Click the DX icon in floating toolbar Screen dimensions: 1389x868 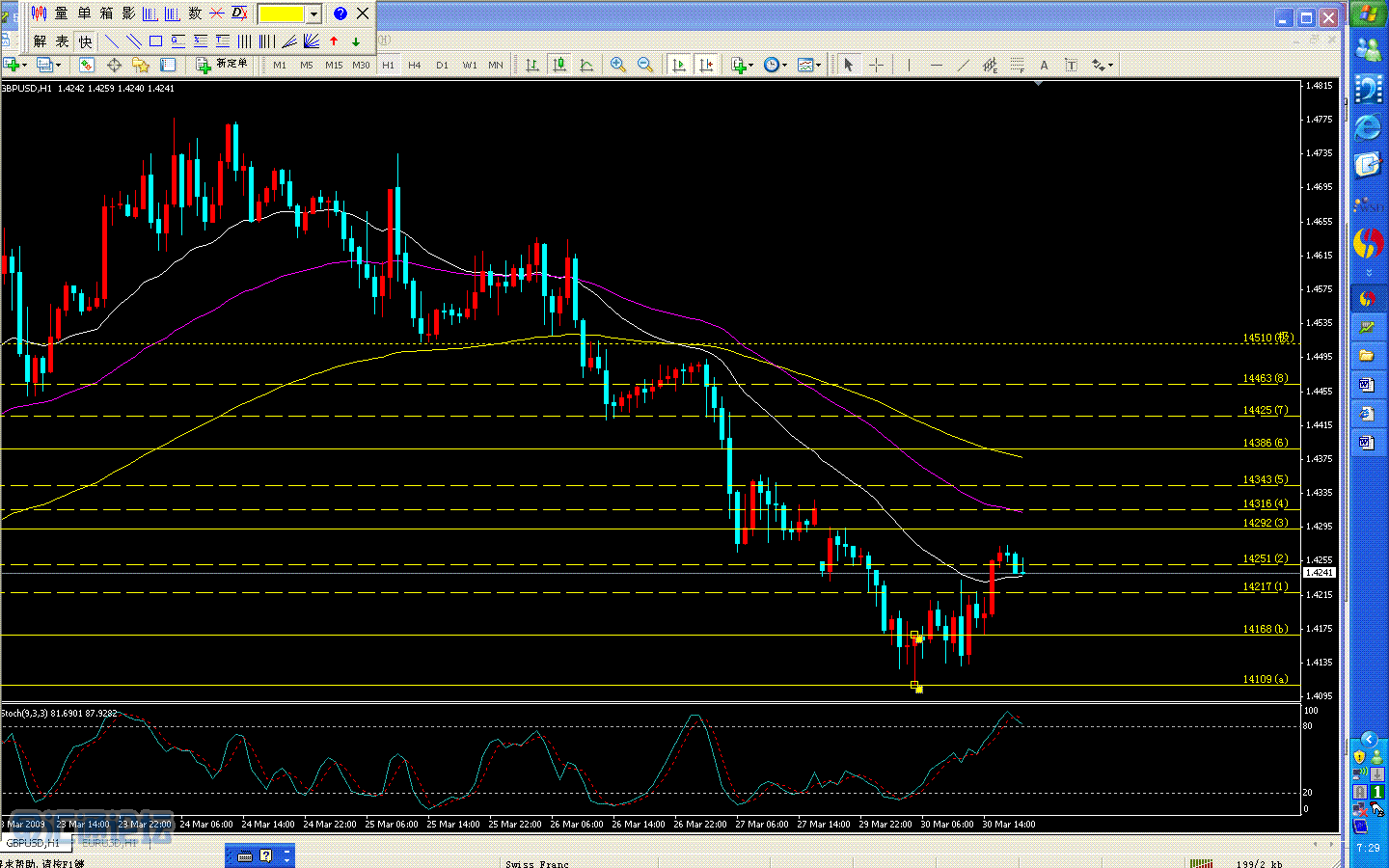(239, 14)
